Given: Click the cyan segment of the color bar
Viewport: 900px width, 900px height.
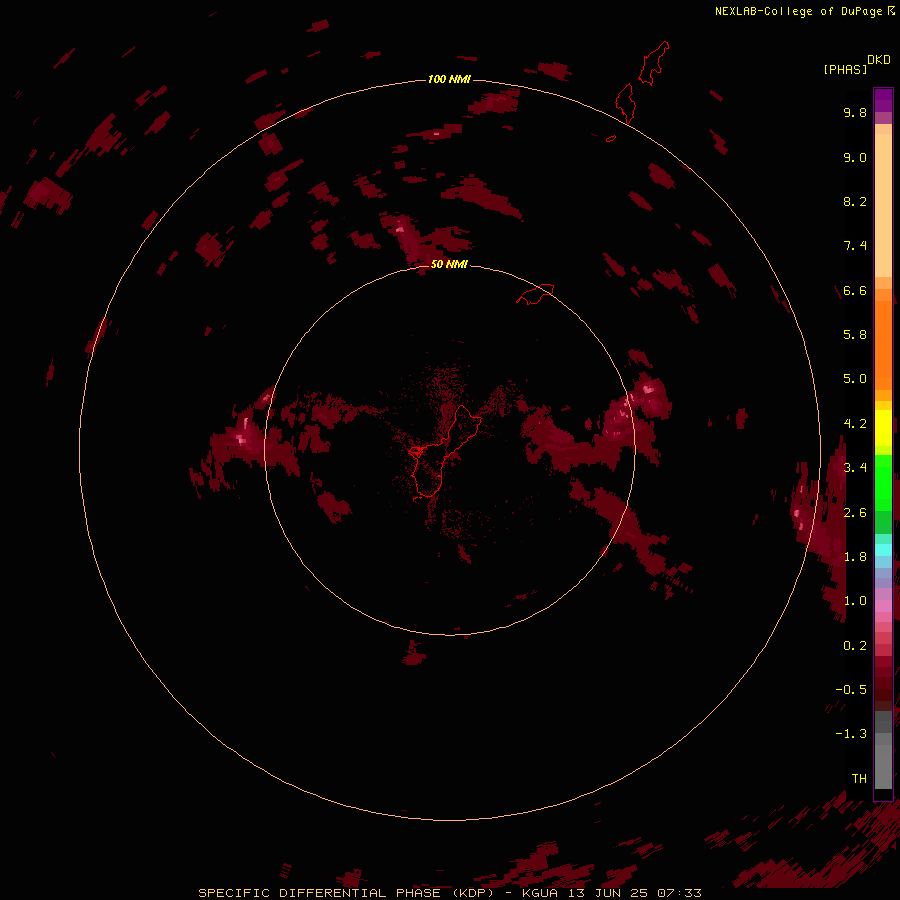Looking at the screenshot, I should click(x=883, y=549).
